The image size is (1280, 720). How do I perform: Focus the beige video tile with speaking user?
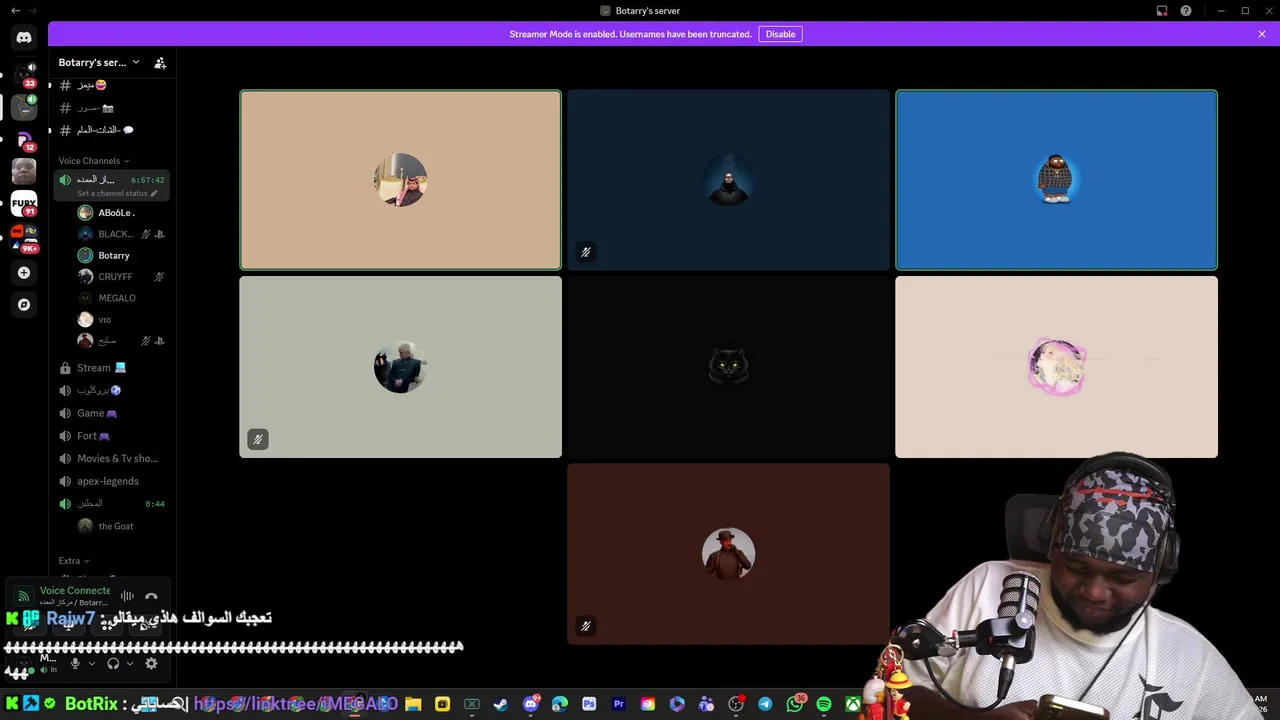coord(400,180)
